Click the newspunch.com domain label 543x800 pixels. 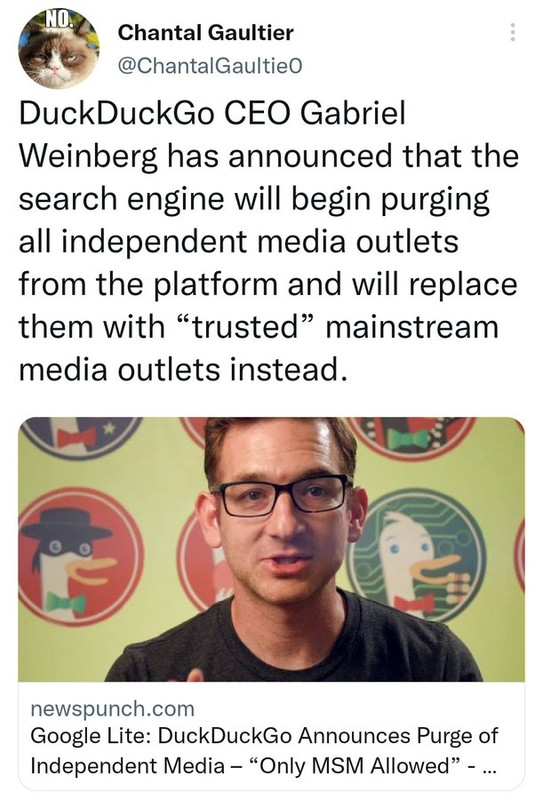click(112, 709)
